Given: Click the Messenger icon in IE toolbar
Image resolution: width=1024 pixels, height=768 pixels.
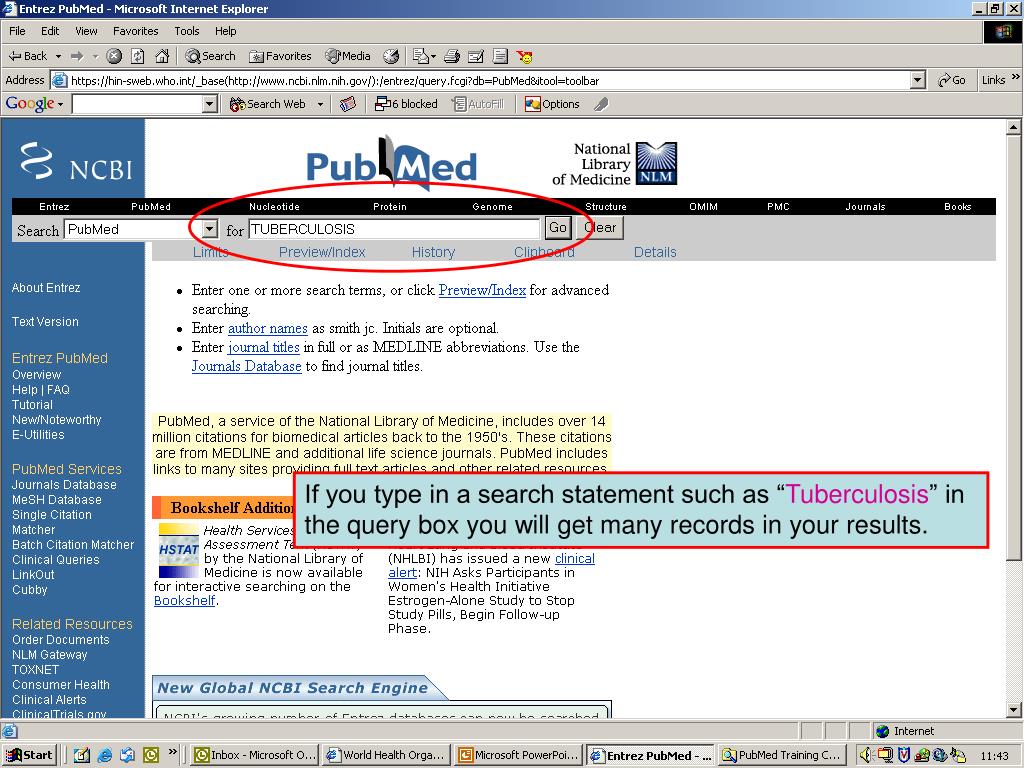Looking at the screenshot, I should 524,56.
